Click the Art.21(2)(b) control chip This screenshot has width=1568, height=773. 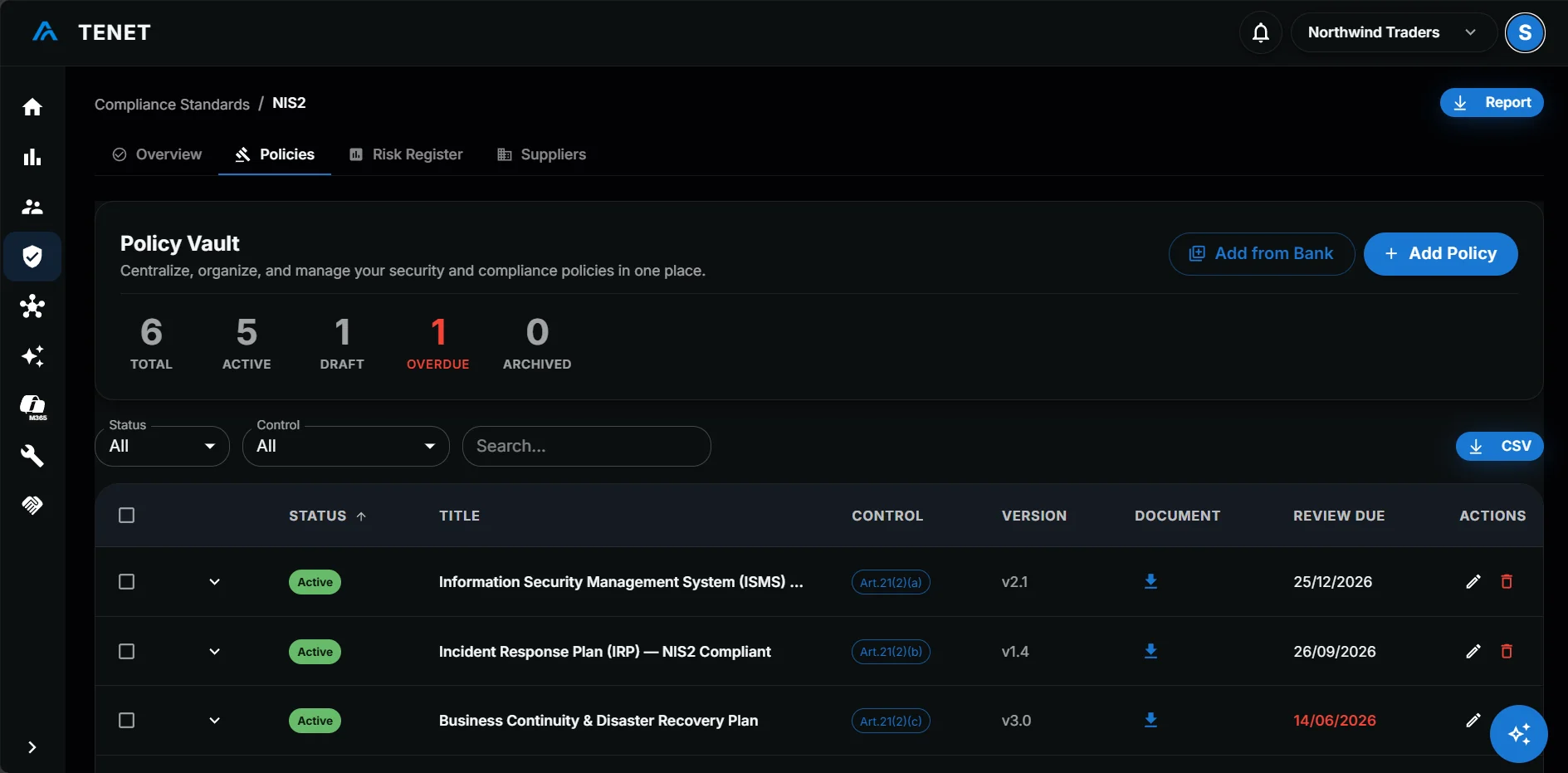[891, 652]
